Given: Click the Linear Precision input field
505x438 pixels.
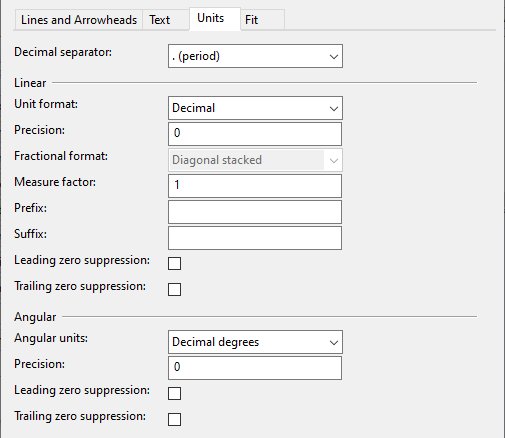Looking at the screenshot, I should (255, 134).
